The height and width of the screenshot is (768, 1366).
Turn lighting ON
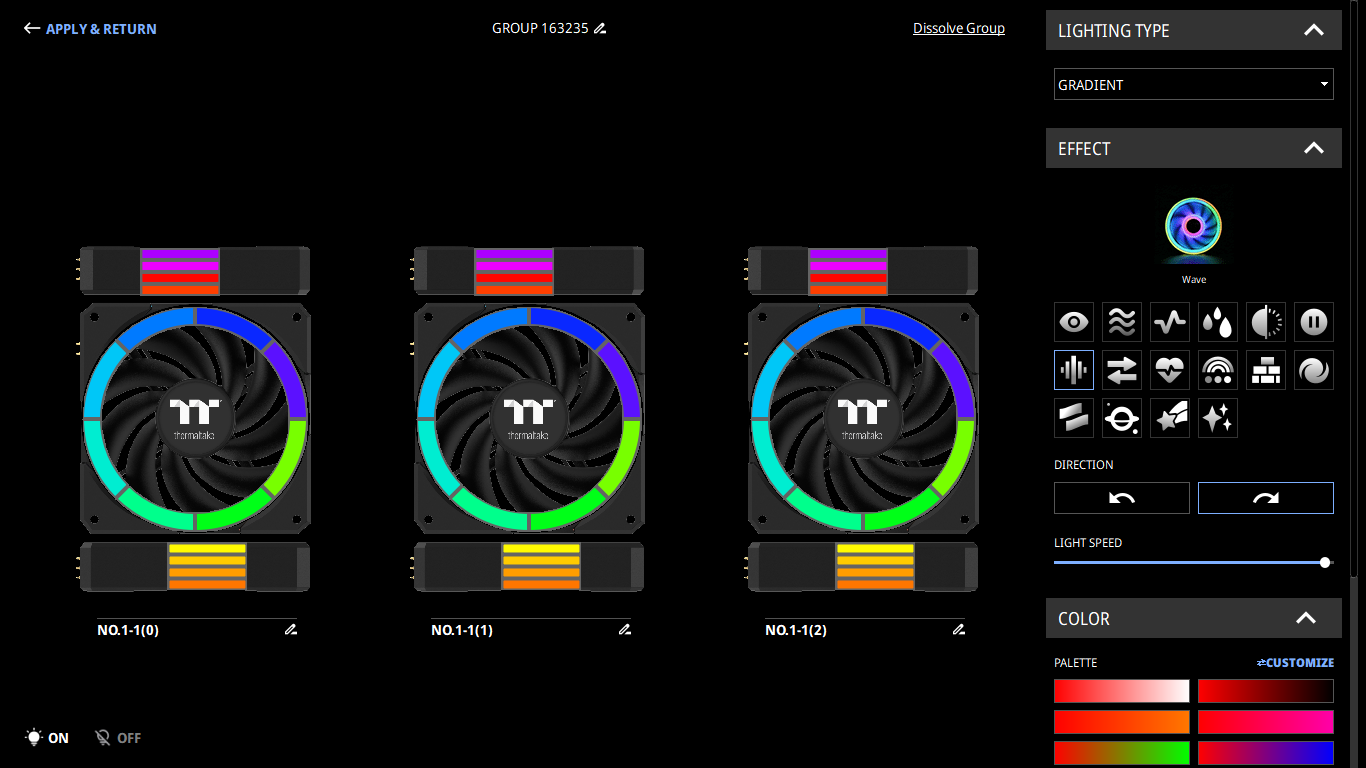coord(47,738)
